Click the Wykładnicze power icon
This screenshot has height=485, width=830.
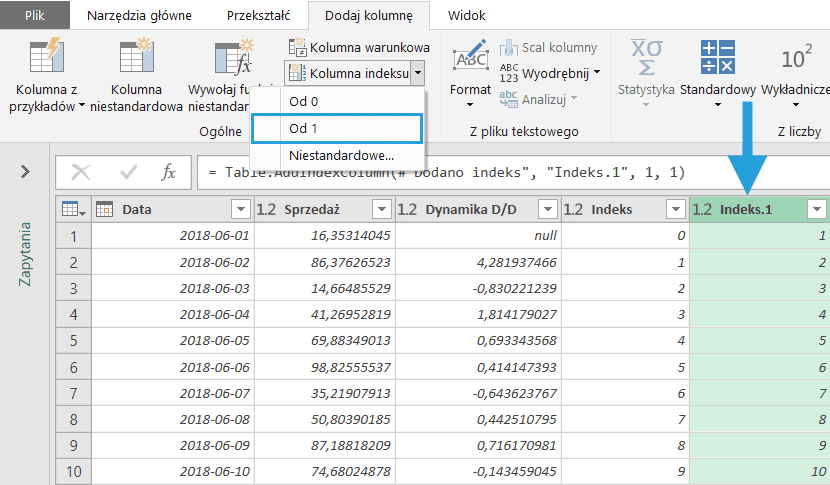pos(796,57)
